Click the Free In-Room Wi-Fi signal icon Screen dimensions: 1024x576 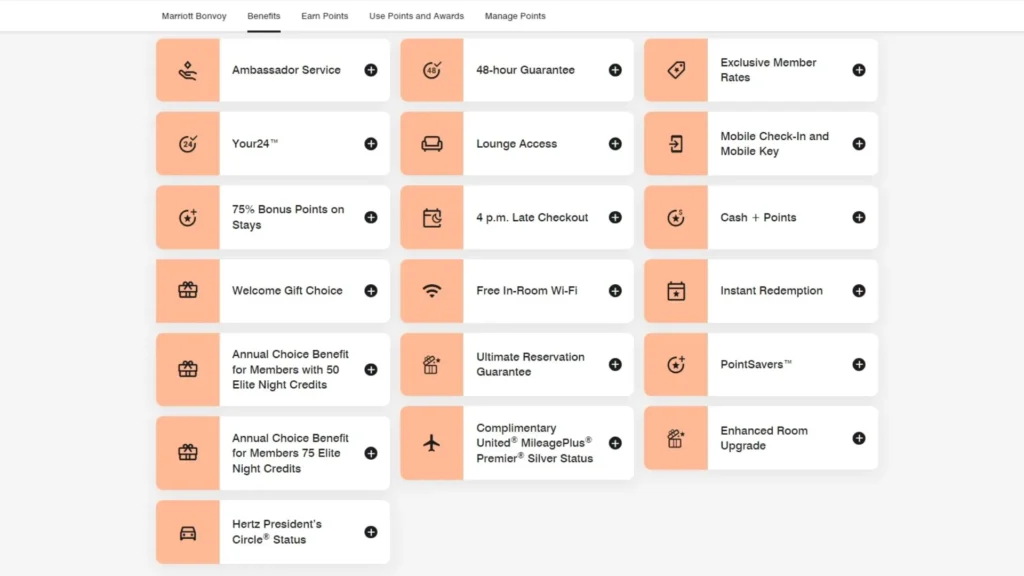[432, 291]
